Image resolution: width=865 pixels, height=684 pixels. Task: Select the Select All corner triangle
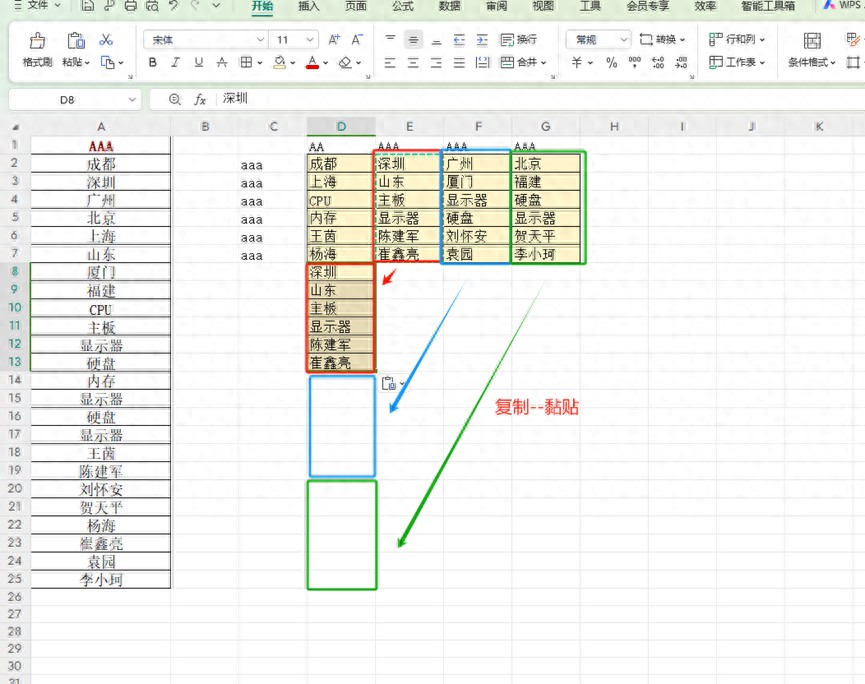[x=15, y=127]
